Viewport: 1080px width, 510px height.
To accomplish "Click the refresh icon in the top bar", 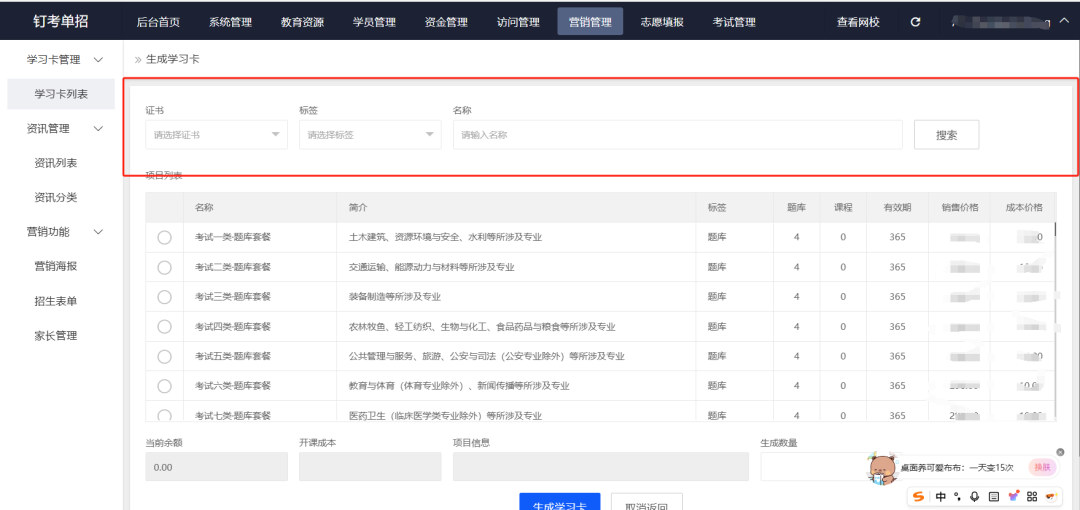I will 915,22.
